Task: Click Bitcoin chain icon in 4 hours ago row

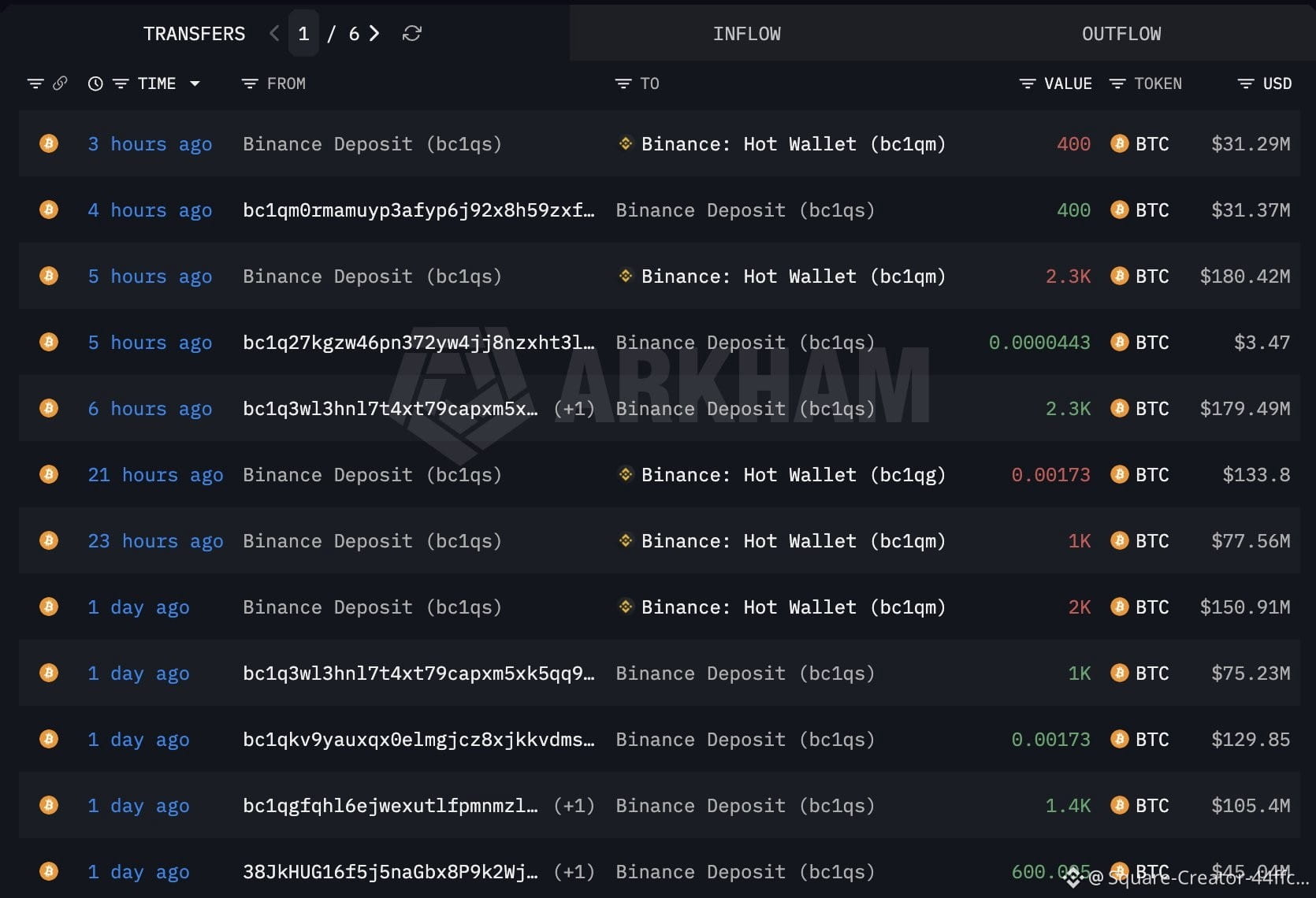Action: click(49, 210)
